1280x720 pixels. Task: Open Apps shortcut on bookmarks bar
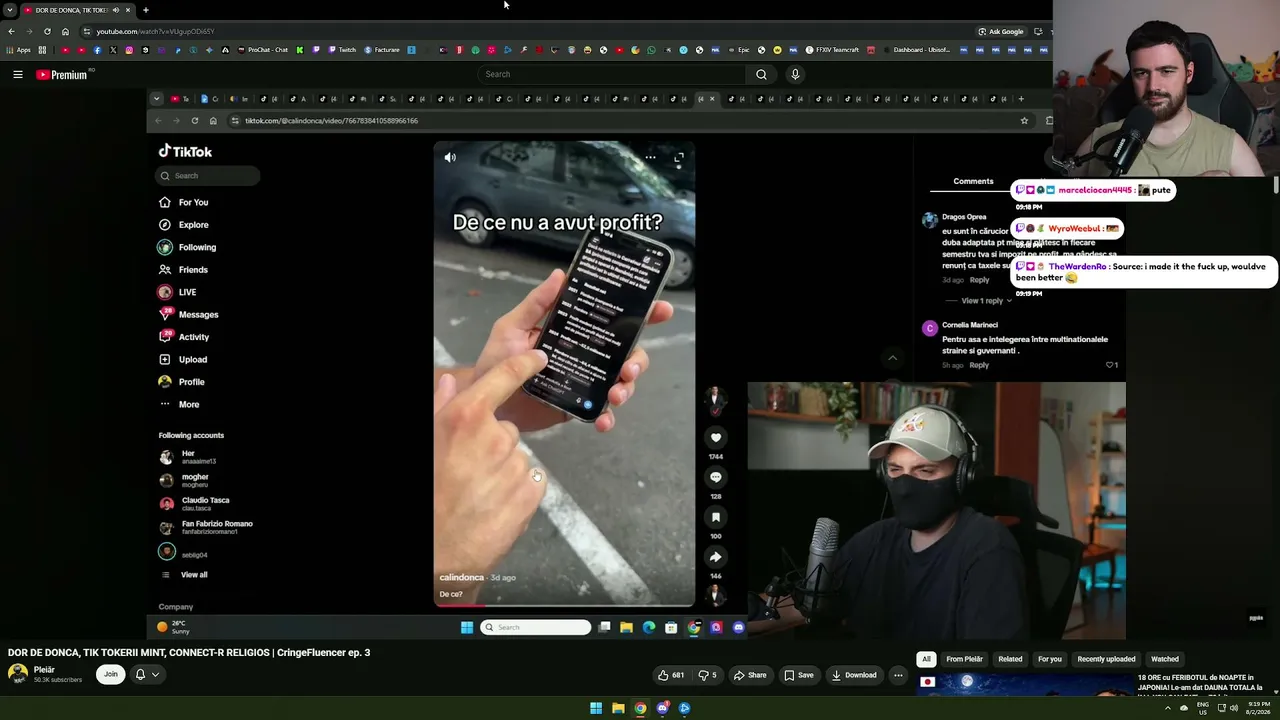pos(19,50)
